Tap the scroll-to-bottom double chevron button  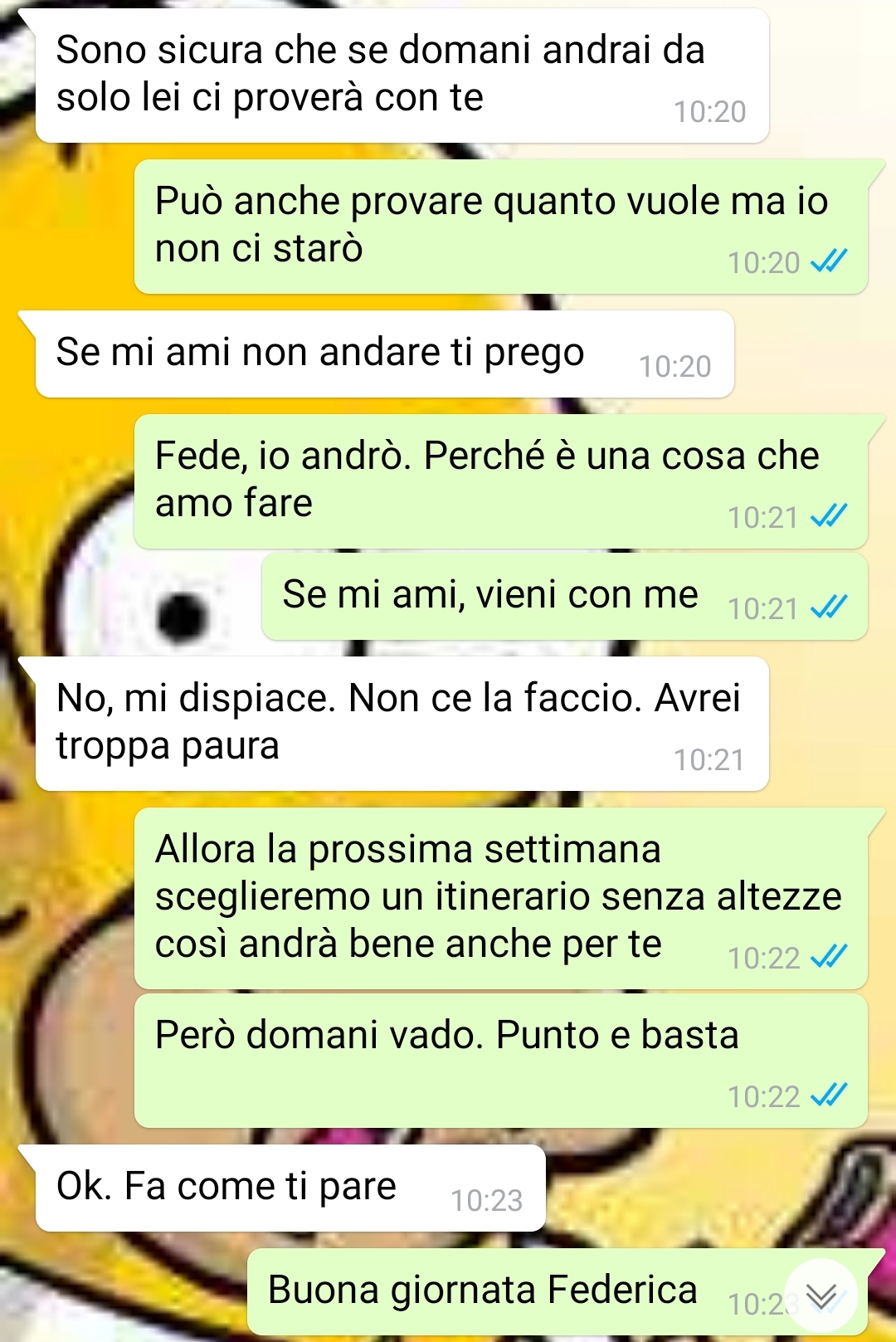pos(821,1296)
